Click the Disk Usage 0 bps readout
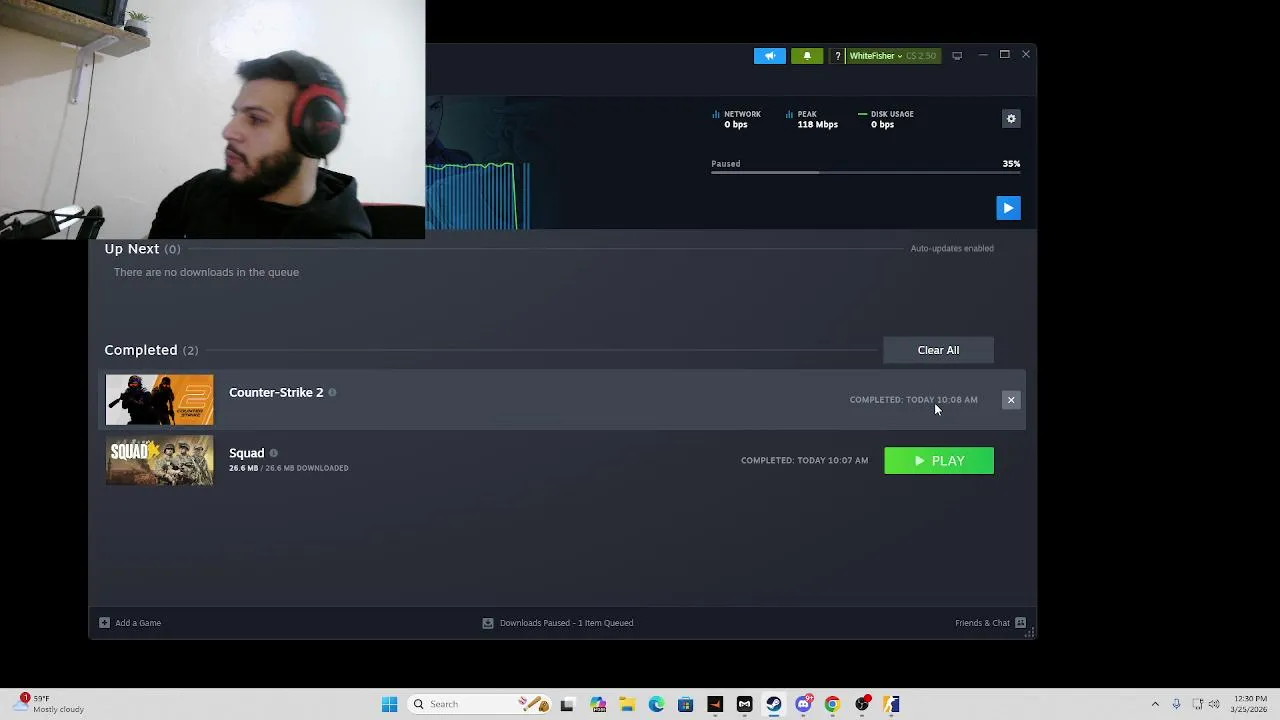Image resolution: width=1280 pixels, height=720 pixels. (x=886, y=119)
